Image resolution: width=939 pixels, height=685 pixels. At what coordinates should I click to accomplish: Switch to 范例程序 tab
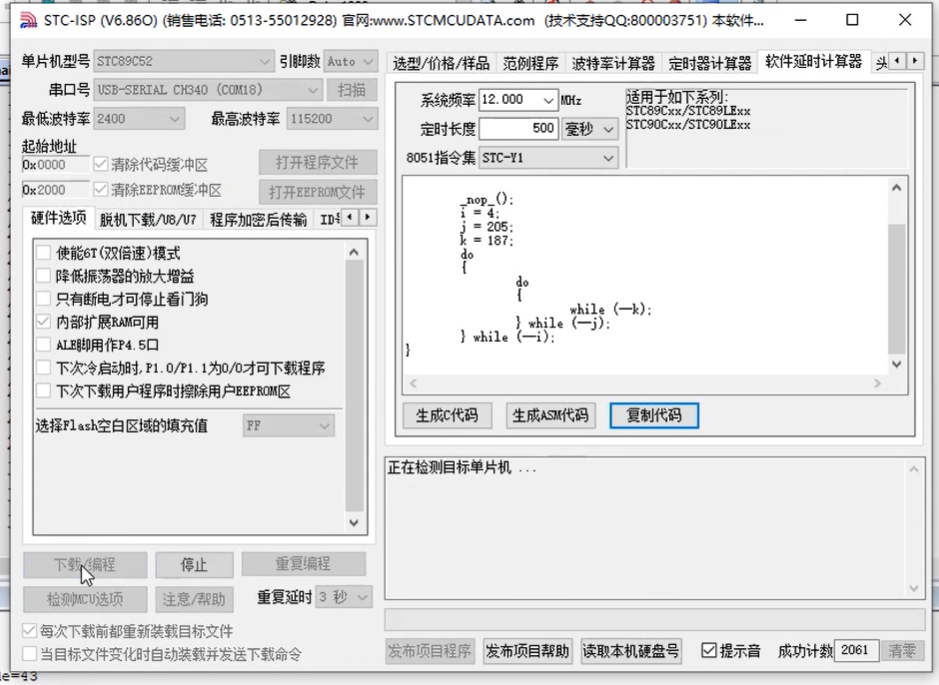pos(530,63)
